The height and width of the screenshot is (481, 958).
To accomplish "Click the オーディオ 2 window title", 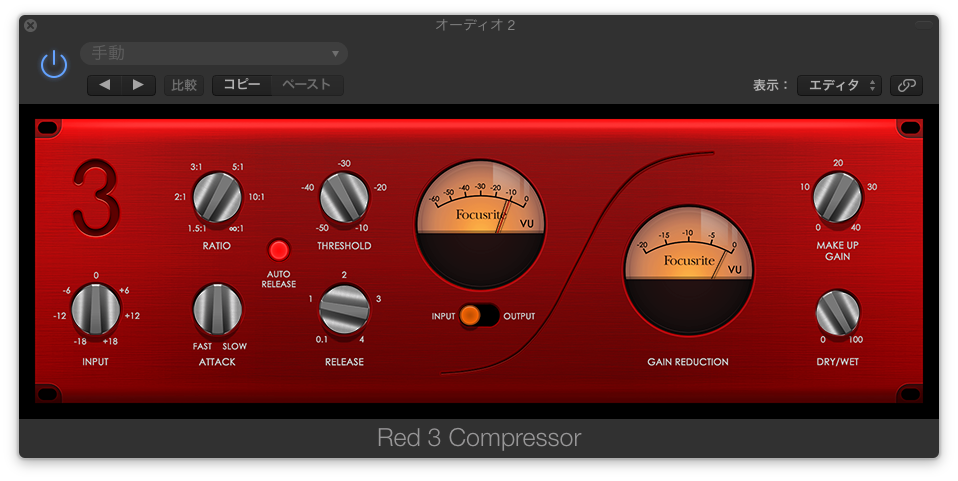I will pyautogui.click(x=475, y=25).
